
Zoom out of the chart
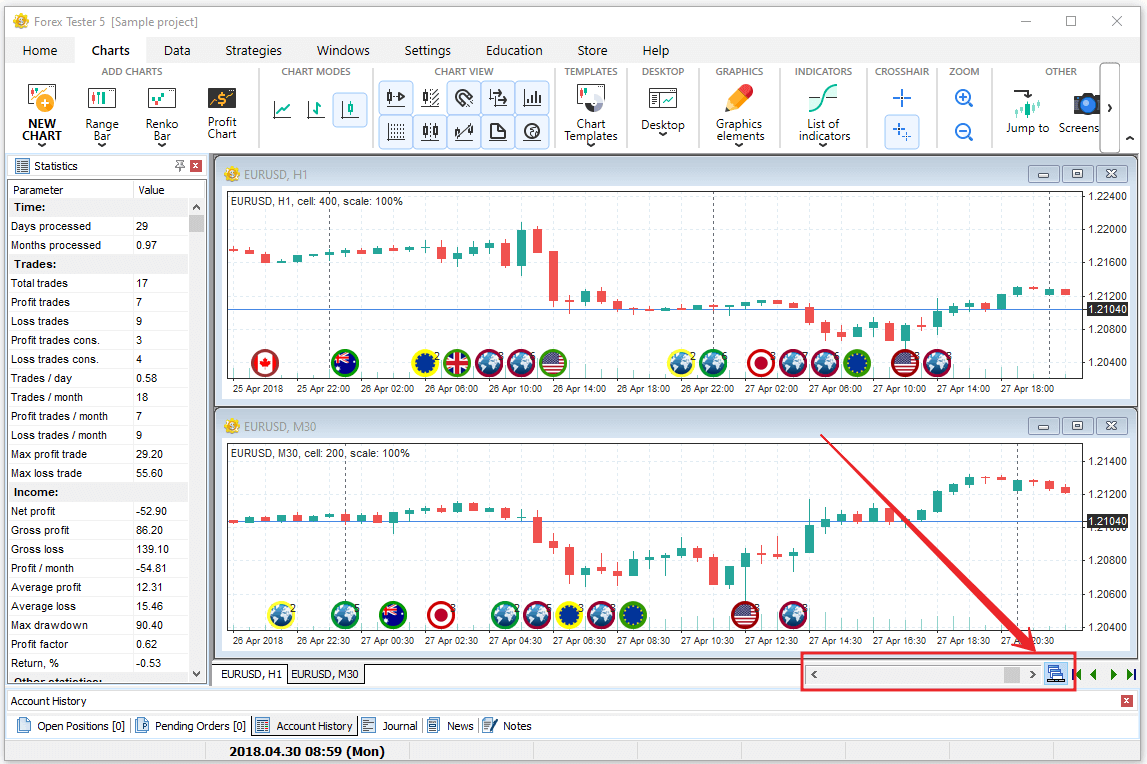pos(964,131)
